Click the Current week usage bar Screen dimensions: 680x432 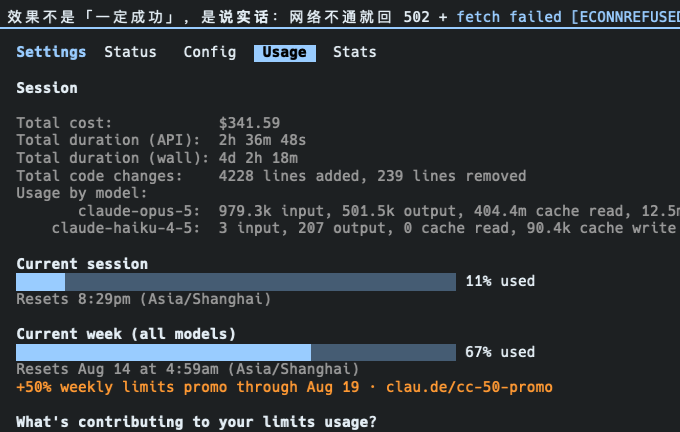click(x=236, y=352)
